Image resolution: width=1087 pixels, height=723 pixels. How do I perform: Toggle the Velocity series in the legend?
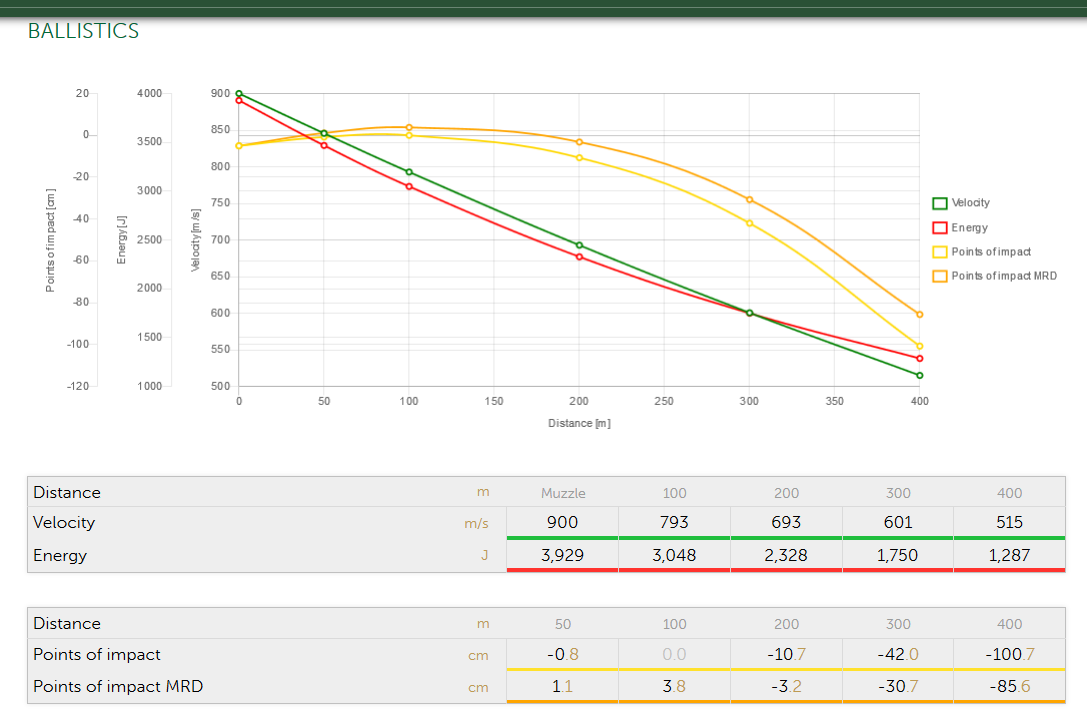click(x=969, y=203)
